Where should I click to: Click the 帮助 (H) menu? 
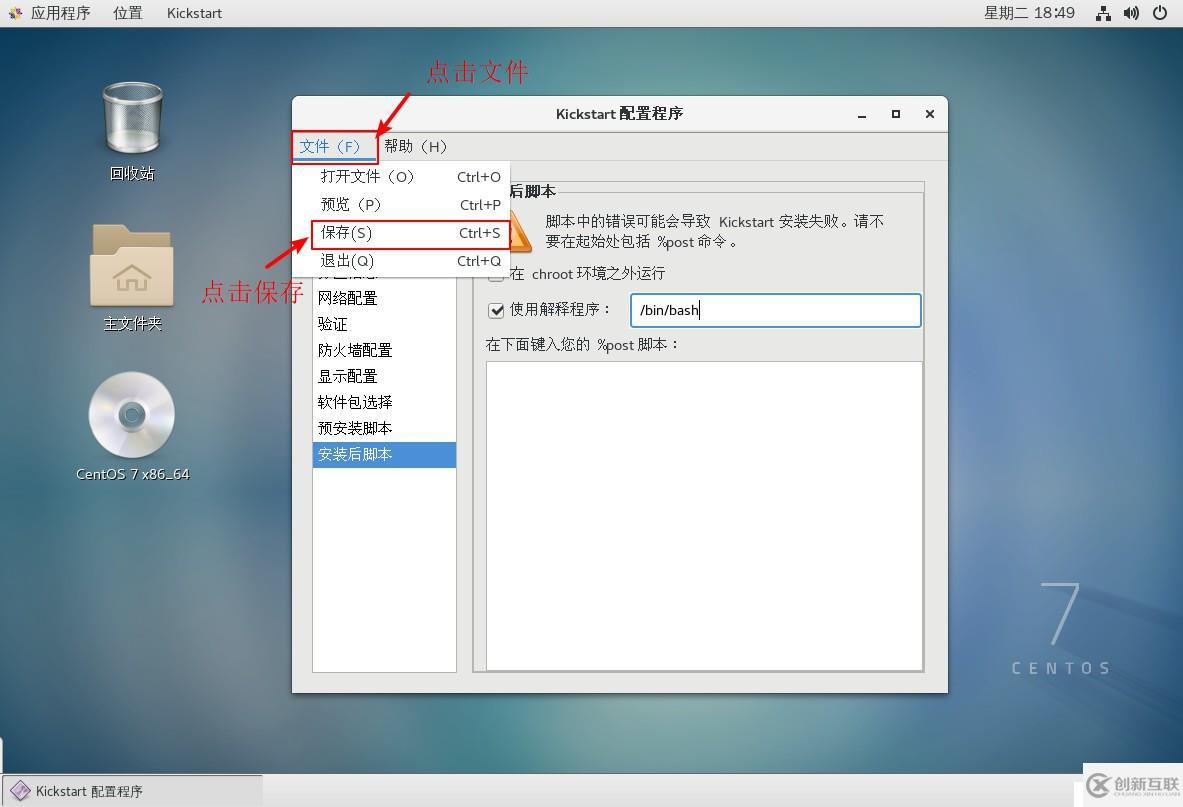415,146
